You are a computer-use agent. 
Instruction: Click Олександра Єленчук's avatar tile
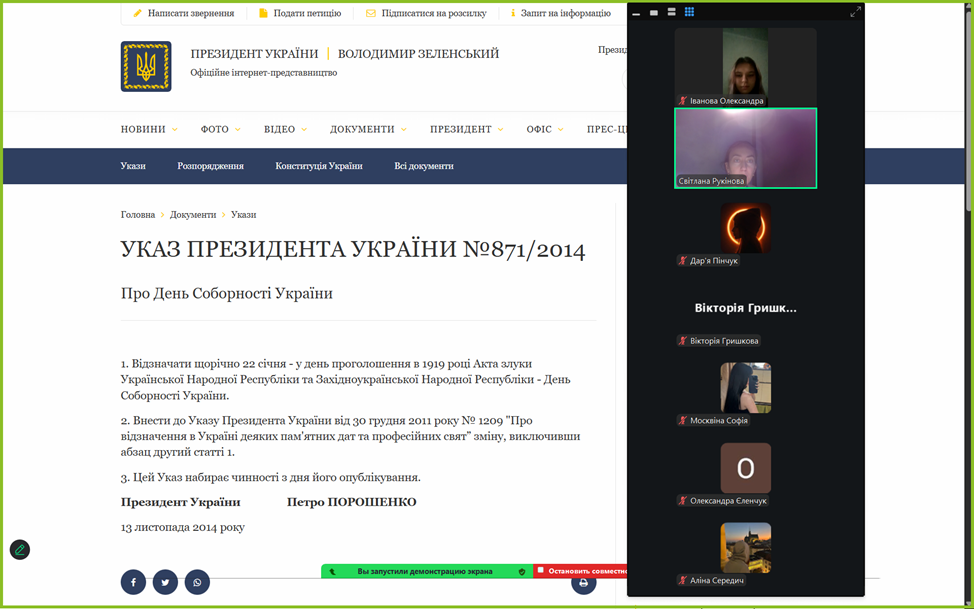[x=745, y=468]
